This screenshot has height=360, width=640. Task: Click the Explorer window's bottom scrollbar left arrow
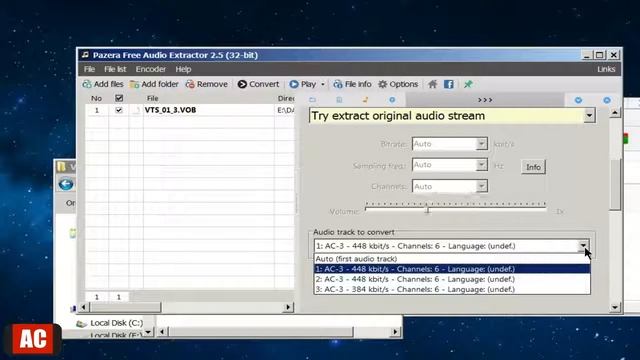(x=162, y=332)
